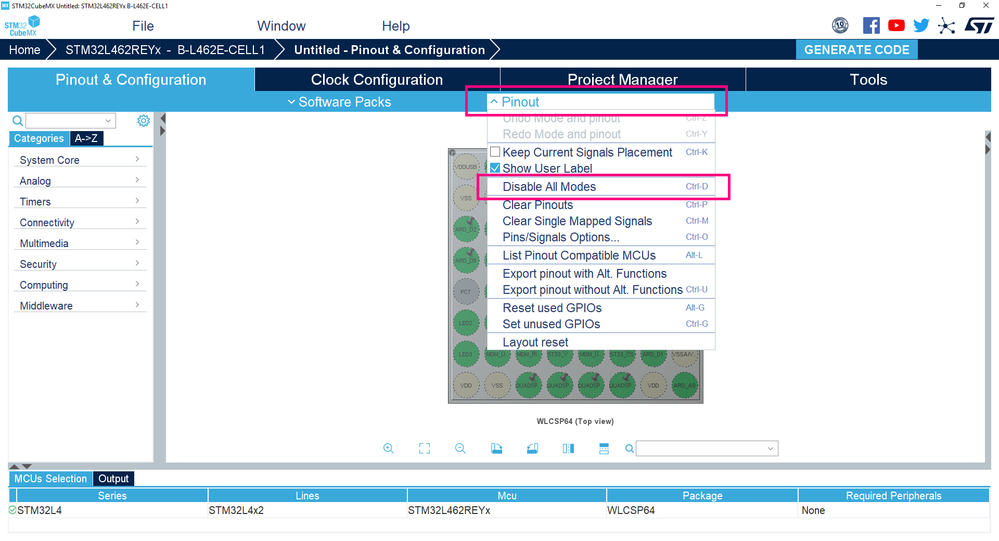Switch to the Clock Configuration tab
The width and height of the screenshot is (999, 541).
pyautogui.click(x=377, y=80)
